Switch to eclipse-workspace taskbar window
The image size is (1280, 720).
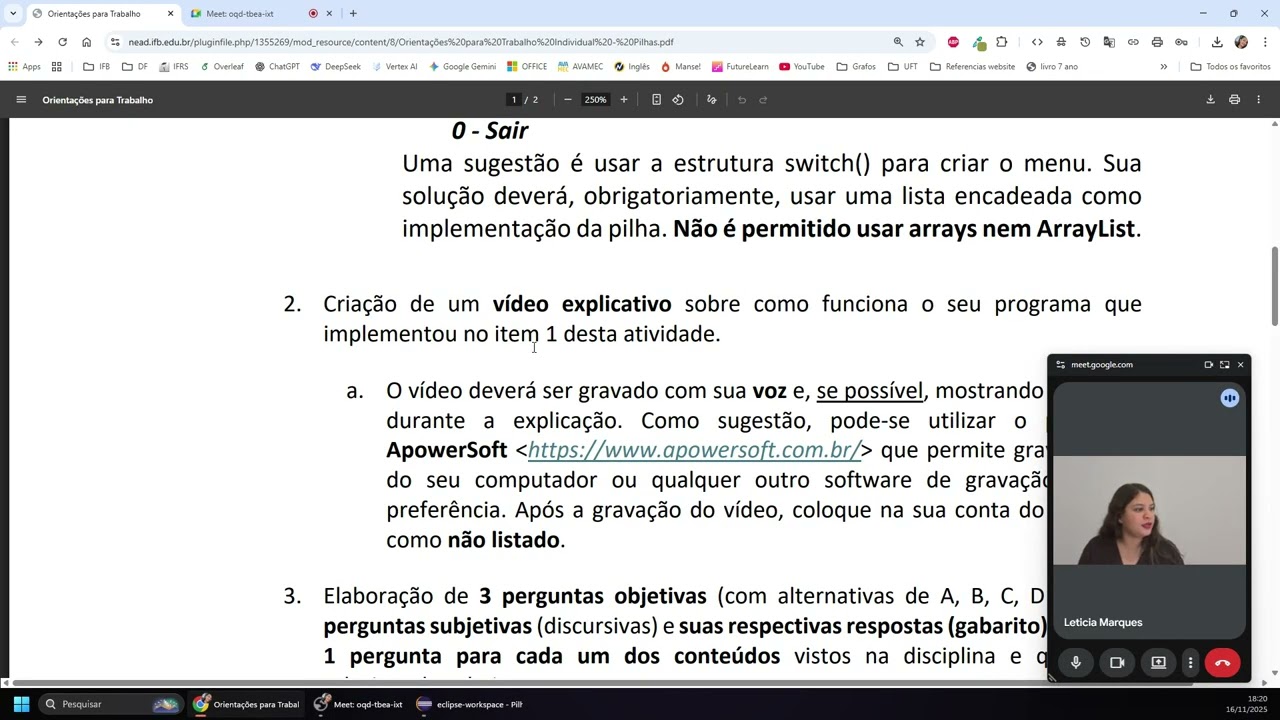[470, 704]
